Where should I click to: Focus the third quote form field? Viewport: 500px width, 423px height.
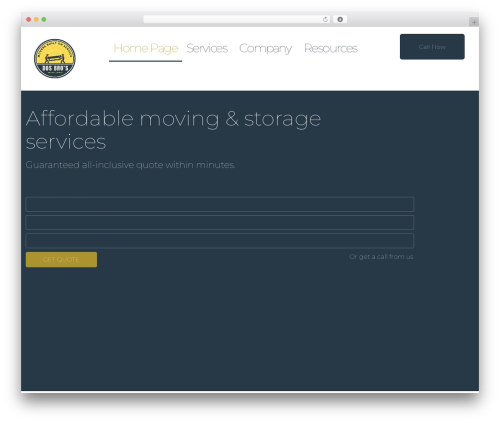tap(220, 241)
